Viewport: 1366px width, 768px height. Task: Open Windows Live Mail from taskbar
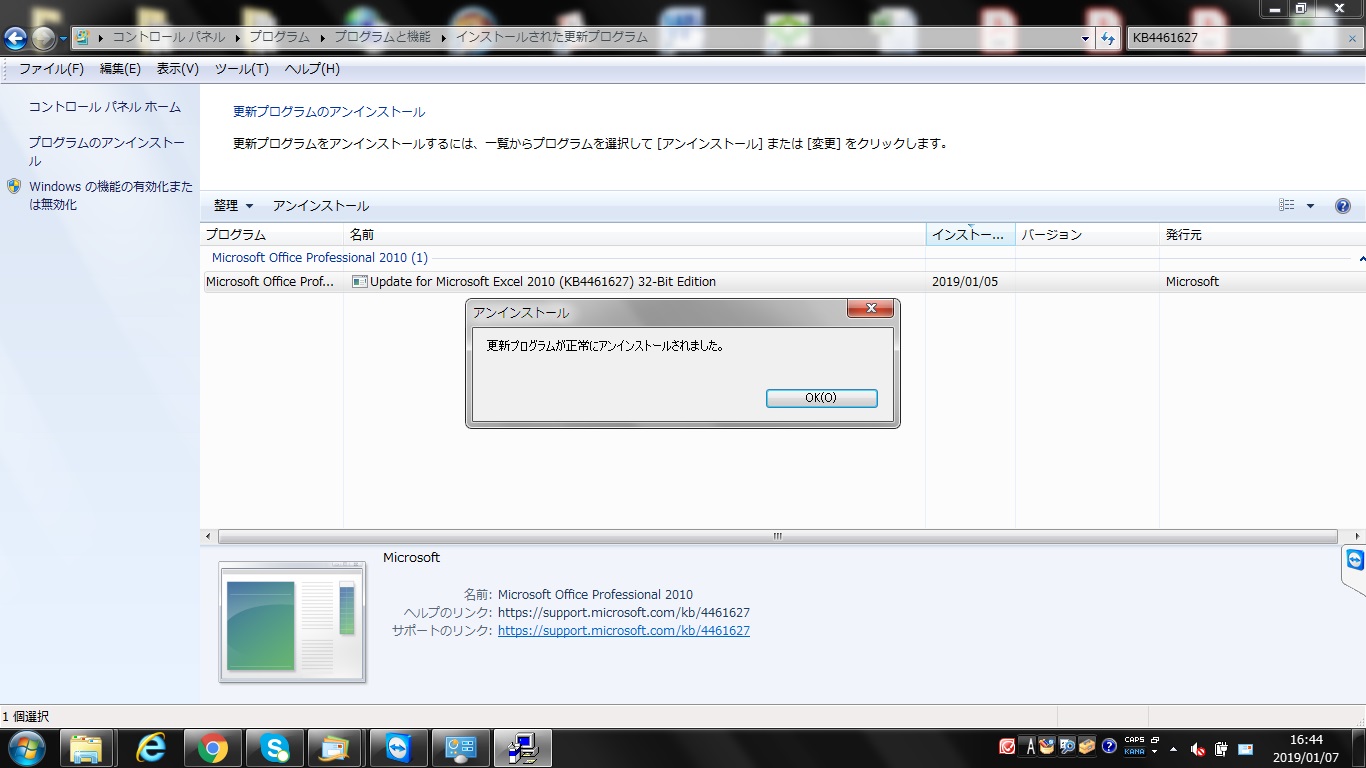pyautogui.click(x=336, y=748)
